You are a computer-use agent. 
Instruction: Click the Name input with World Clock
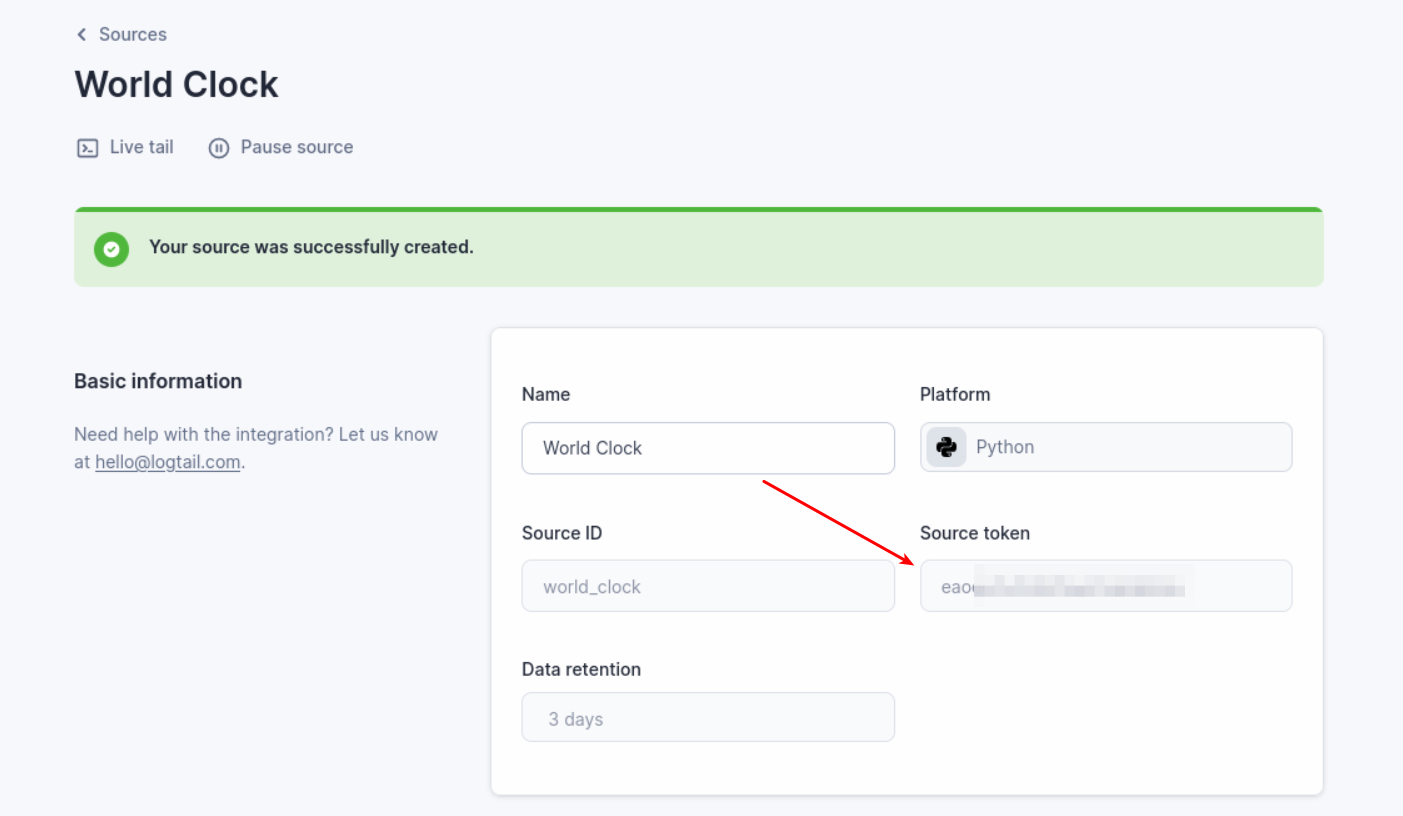tap(708, 448)
